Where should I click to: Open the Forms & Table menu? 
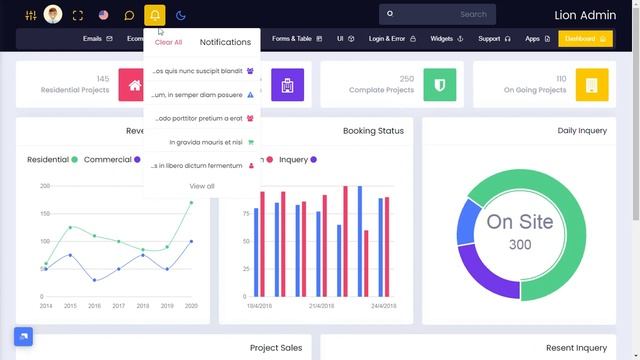click(297, 39)
